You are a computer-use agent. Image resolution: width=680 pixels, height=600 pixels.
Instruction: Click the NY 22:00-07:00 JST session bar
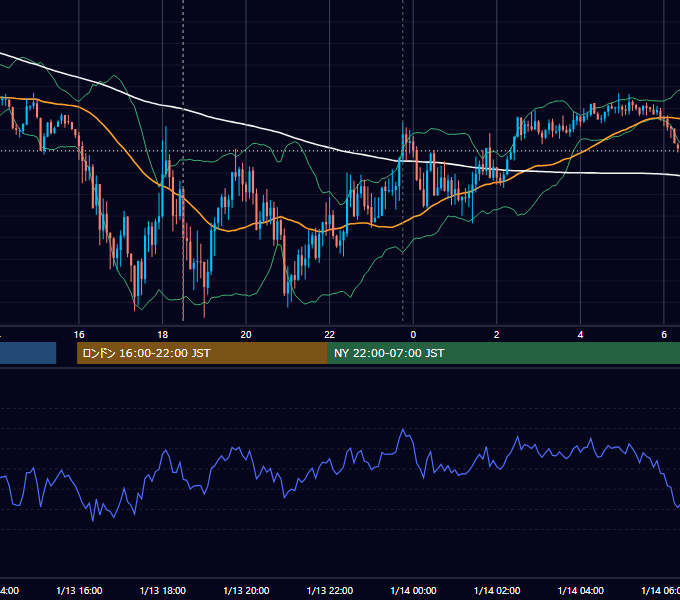503,353
